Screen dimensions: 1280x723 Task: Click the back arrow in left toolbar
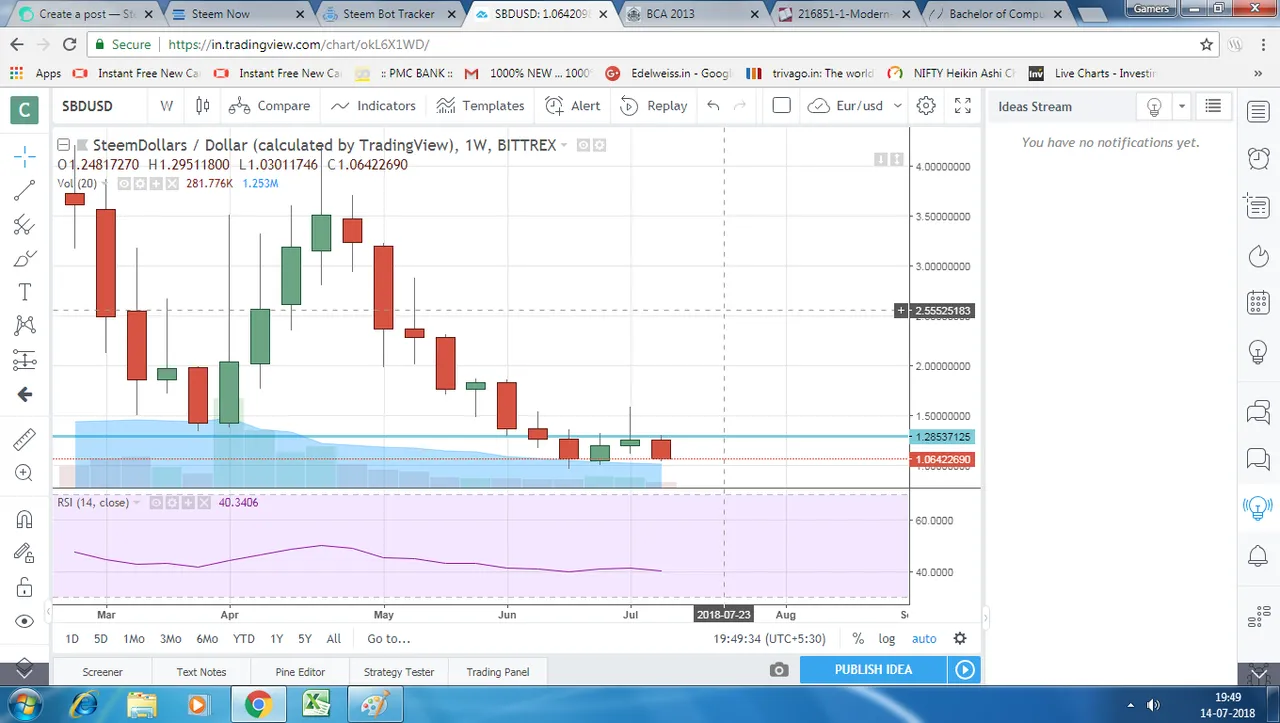pos(24,394)
